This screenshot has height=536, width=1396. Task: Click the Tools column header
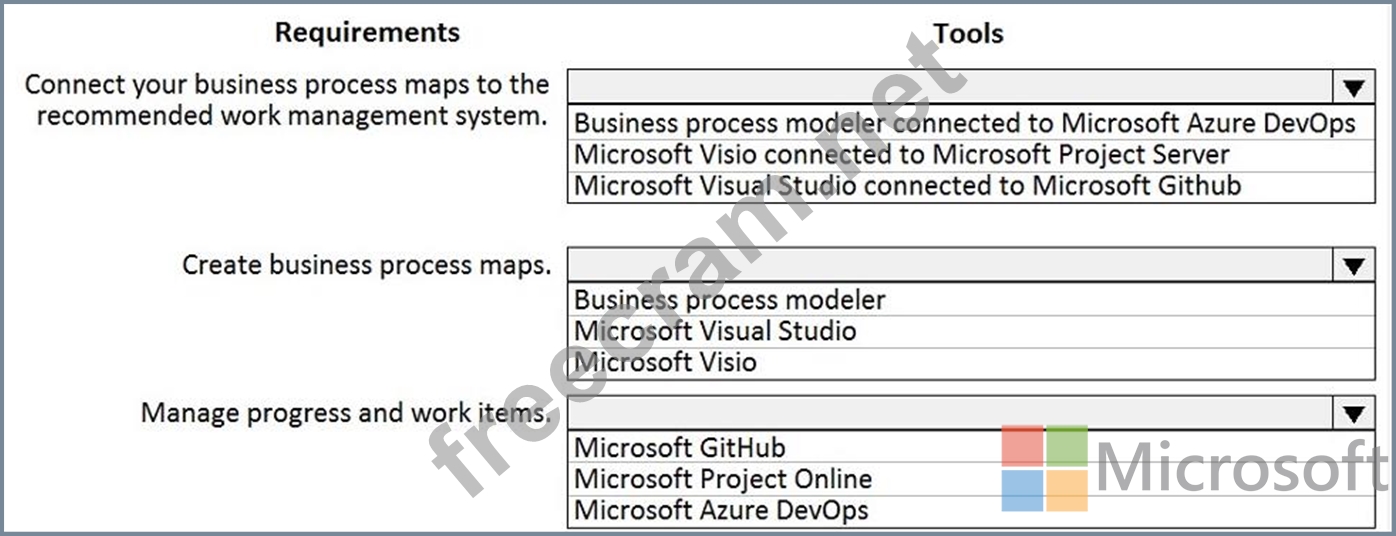pos(968,34)
